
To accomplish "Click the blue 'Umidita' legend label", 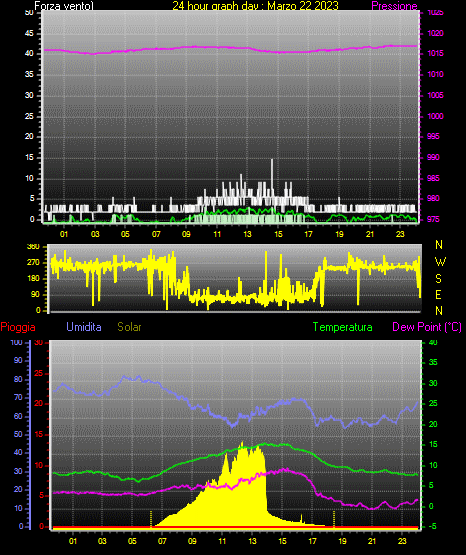I will tap(84, 327).
